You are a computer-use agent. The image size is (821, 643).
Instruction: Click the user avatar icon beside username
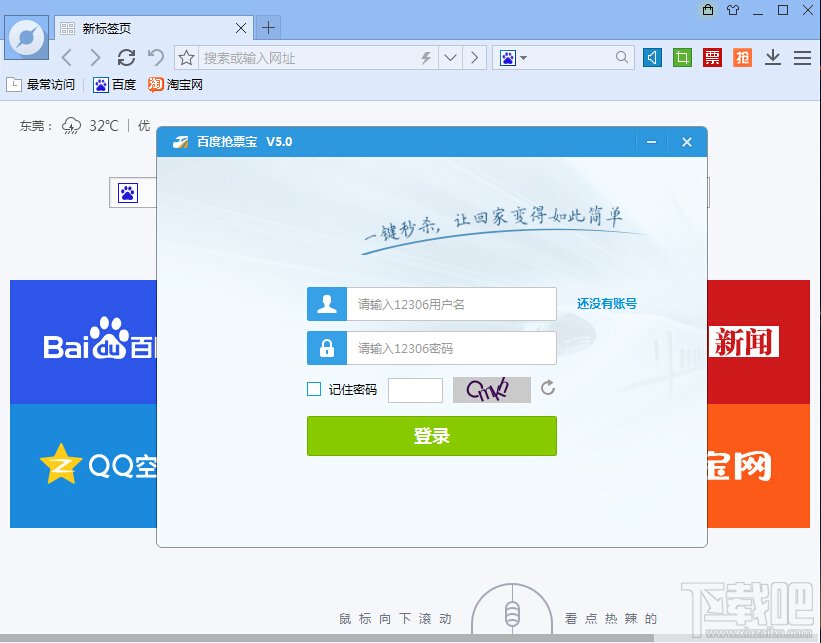(327, 304)
